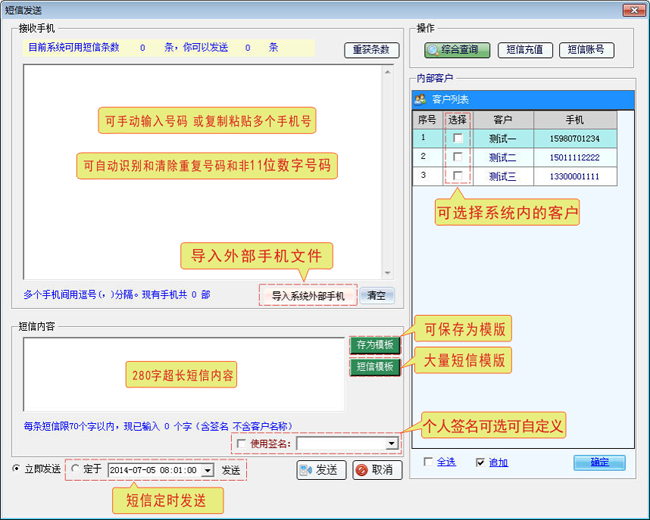Click the 手机 column header
650x520 pixels.
point(574,119)
